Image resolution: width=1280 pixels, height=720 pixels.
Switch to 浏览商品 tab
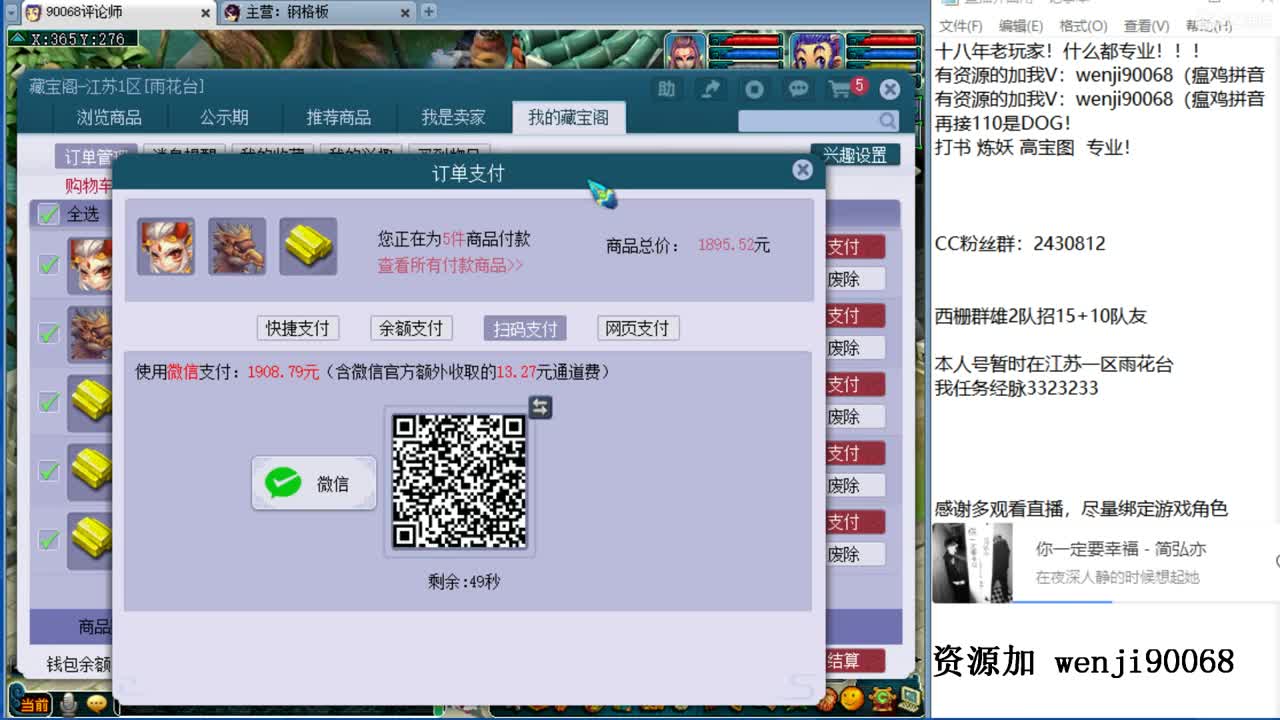pos(109,118)
